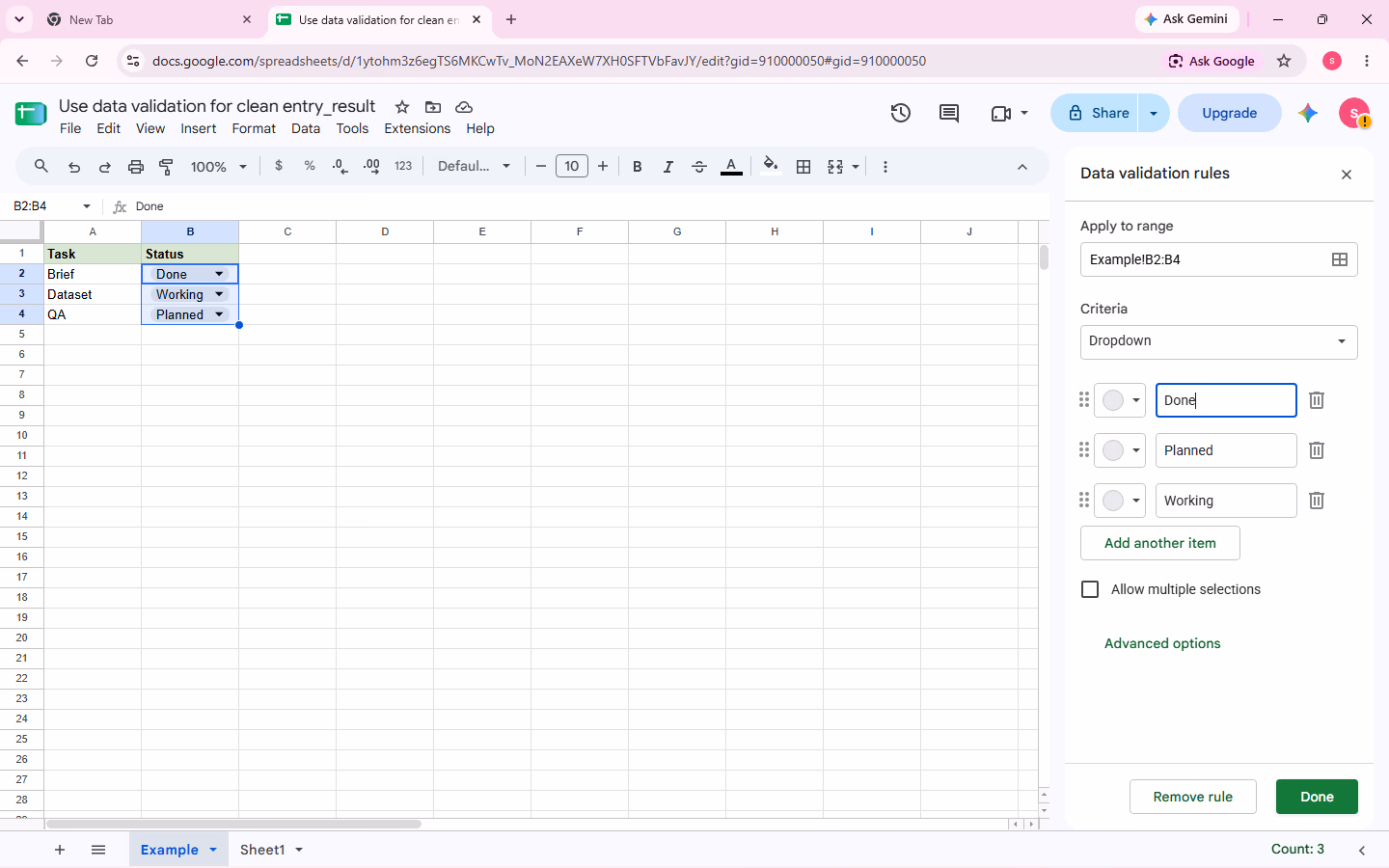Click the move to folder icon
Viewport: 1389px width, 868px height.
coord(433,107)
